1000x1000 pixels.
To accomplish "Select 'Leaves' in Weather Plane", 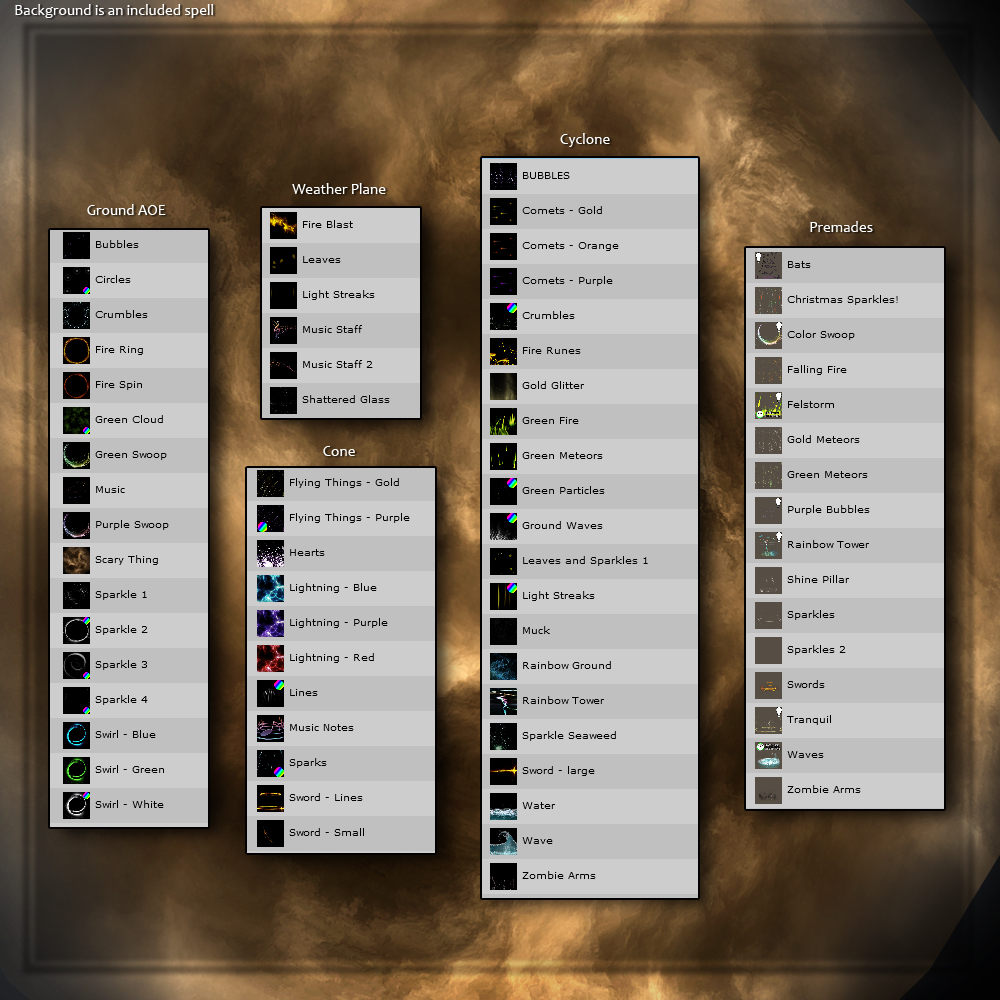I will click(x=341, y=260).
